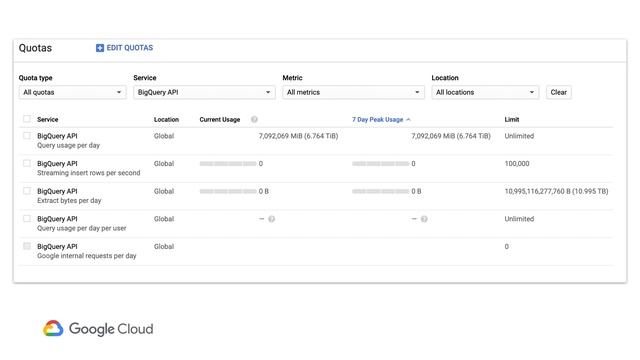This screenshot has width=640, height=360.
Task: Click Extract bytes per day 7 day peak bar
Action: pyautogui.click(x=380, y=191)
